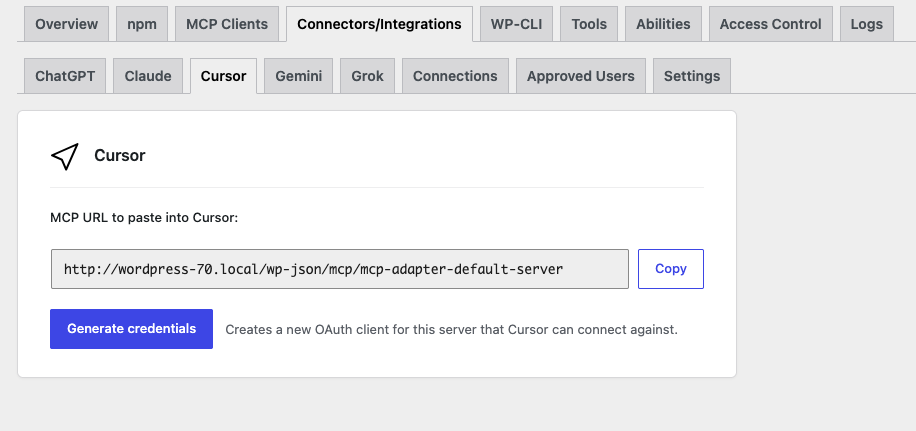Copy the MCP URL

671,269
